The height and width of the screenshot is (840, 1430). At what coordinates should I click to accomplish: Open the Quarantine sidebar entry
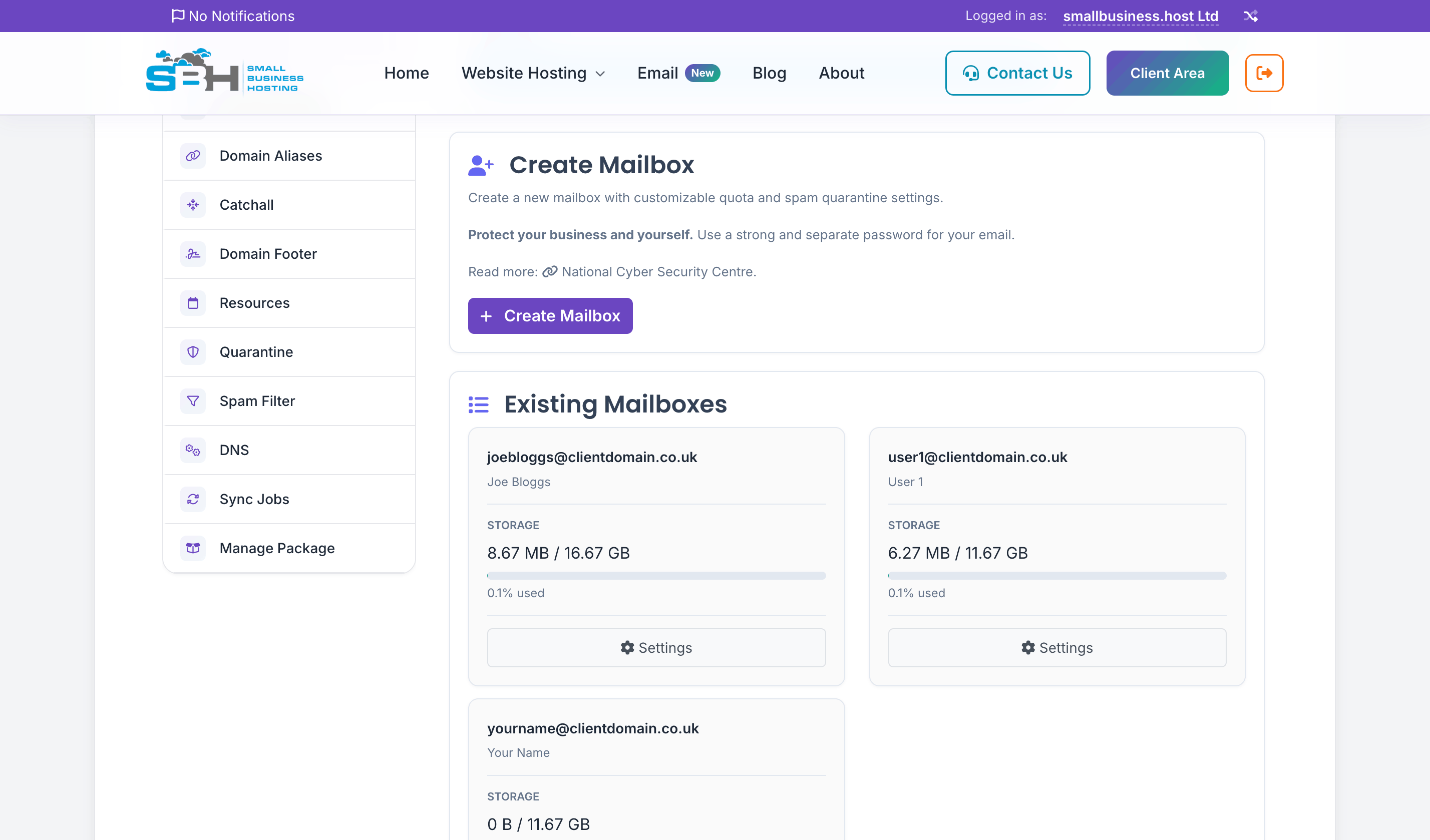coord(289,351)
